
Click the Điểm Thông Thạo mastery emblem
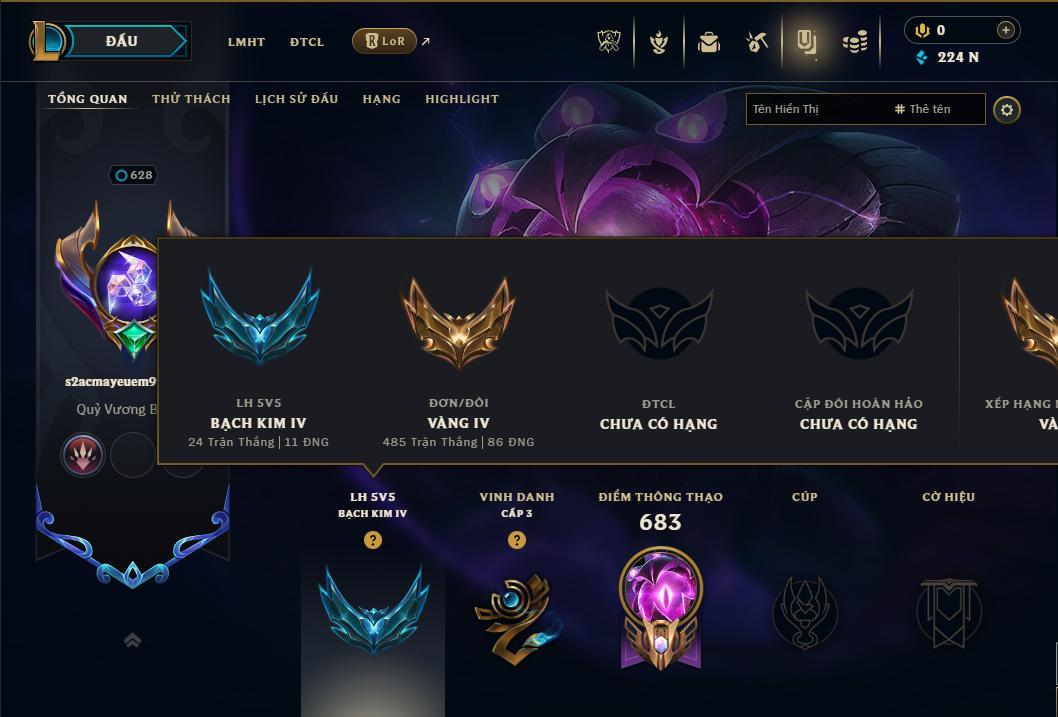[661, 608]
